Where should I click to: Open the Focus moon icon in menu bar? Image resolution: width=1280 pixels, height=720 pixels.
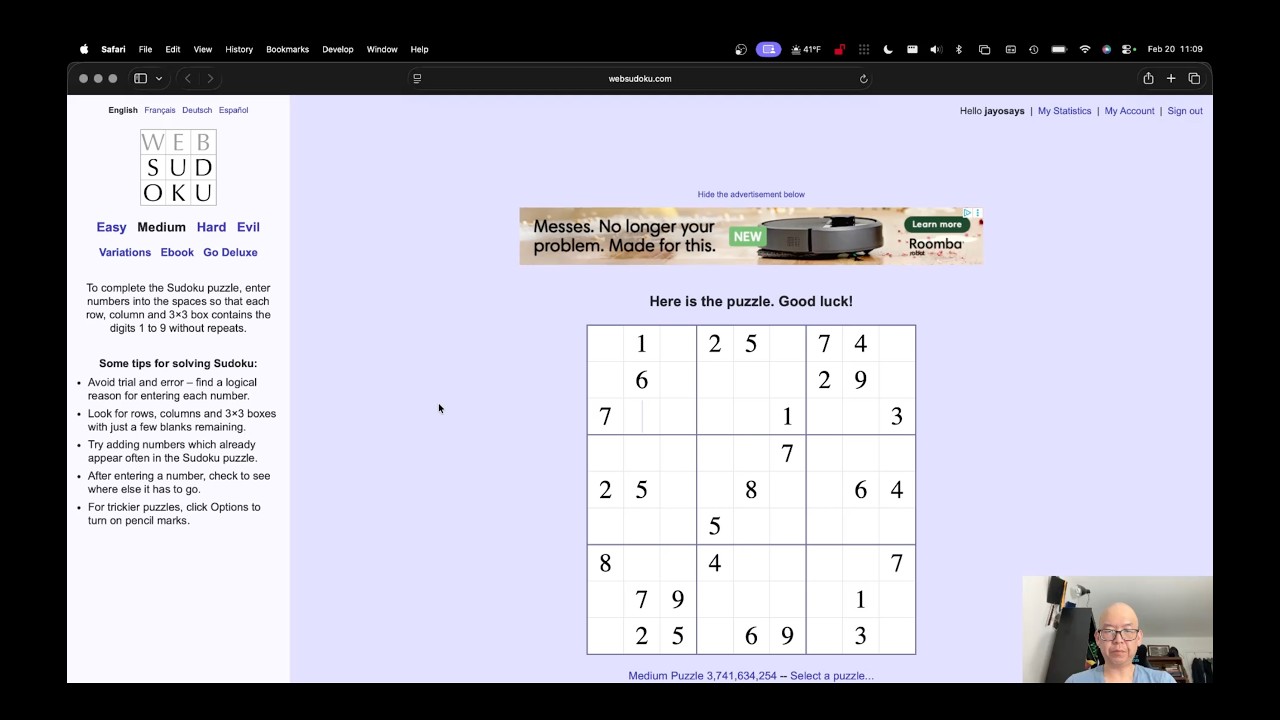888,49
